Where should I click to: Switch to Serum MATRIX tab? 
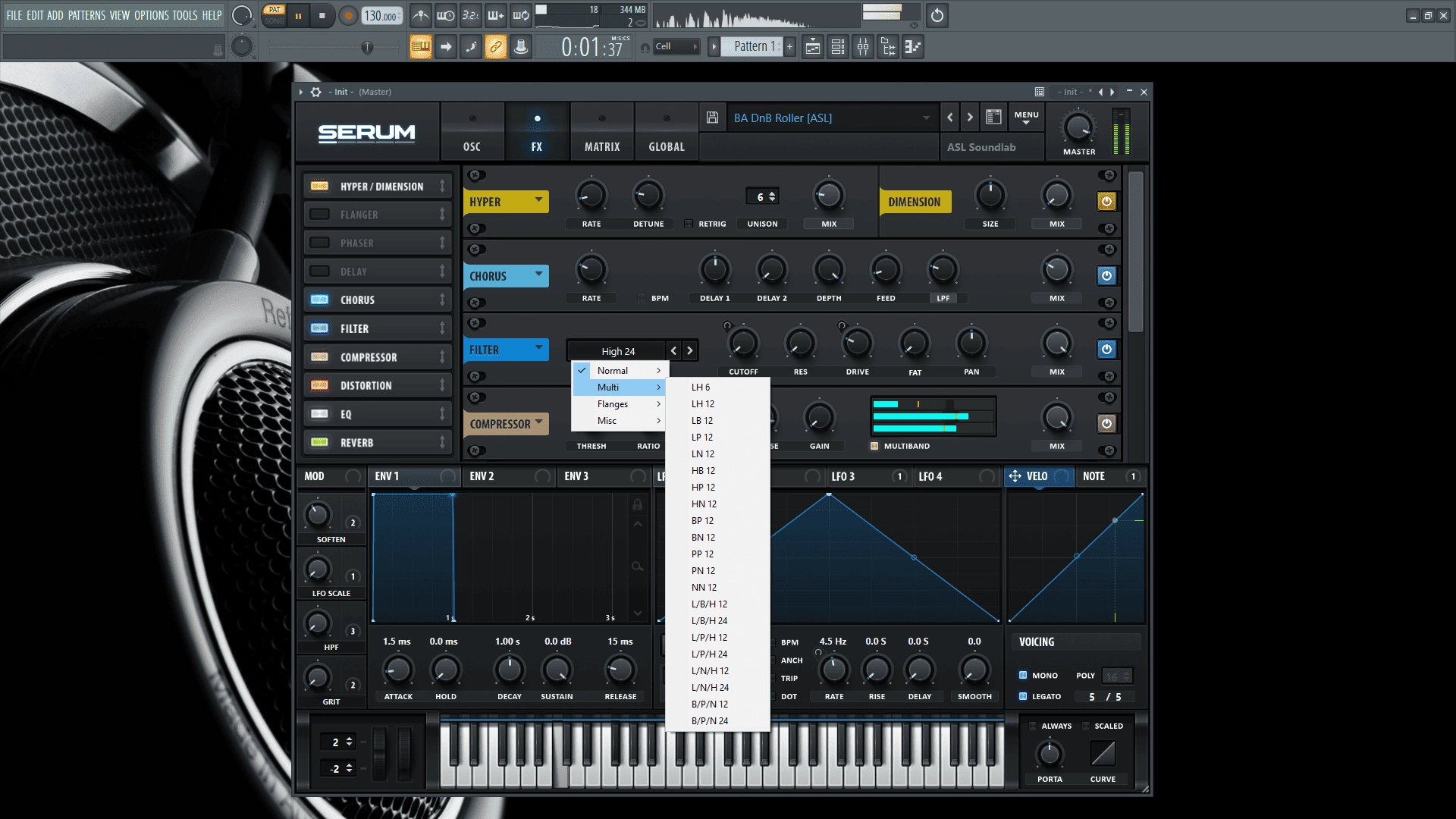[602, 132]
